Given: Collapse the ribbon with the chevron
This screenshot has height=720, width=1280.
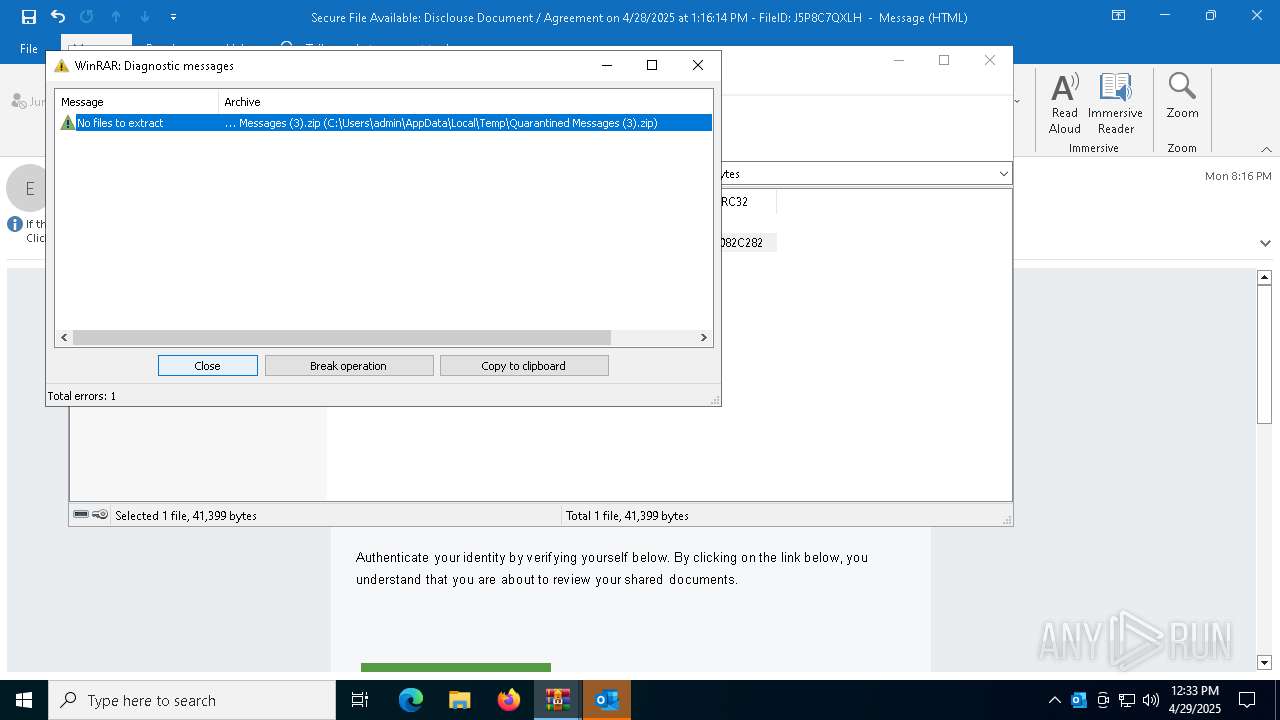Looking at the screenshot, I should click(x=1266, y=149).
